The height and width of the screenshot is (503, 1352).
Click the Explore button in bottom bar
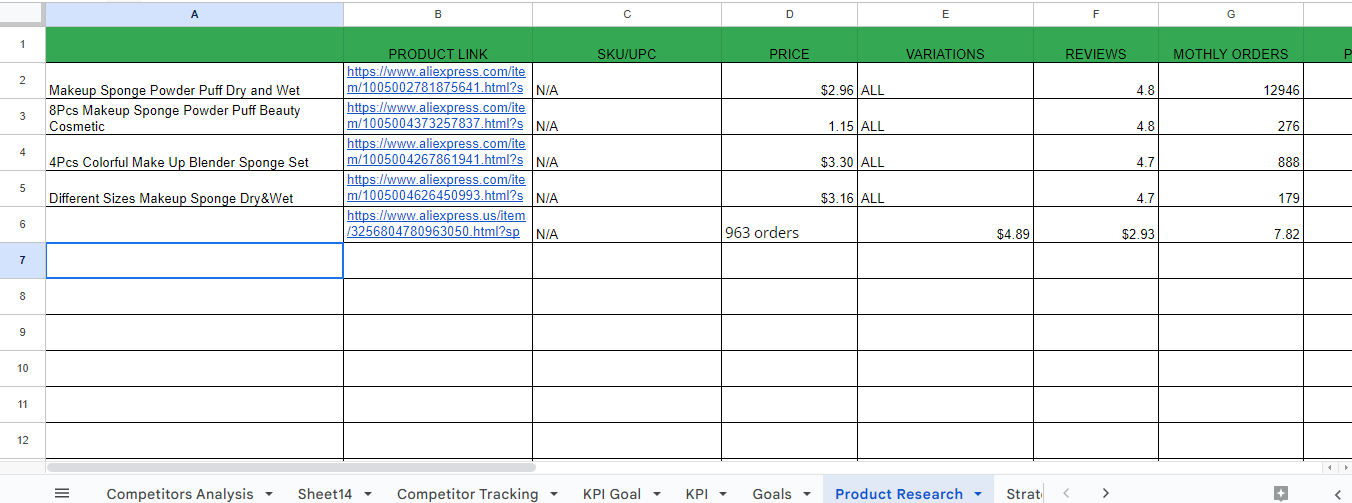(x=1281, y=493)
